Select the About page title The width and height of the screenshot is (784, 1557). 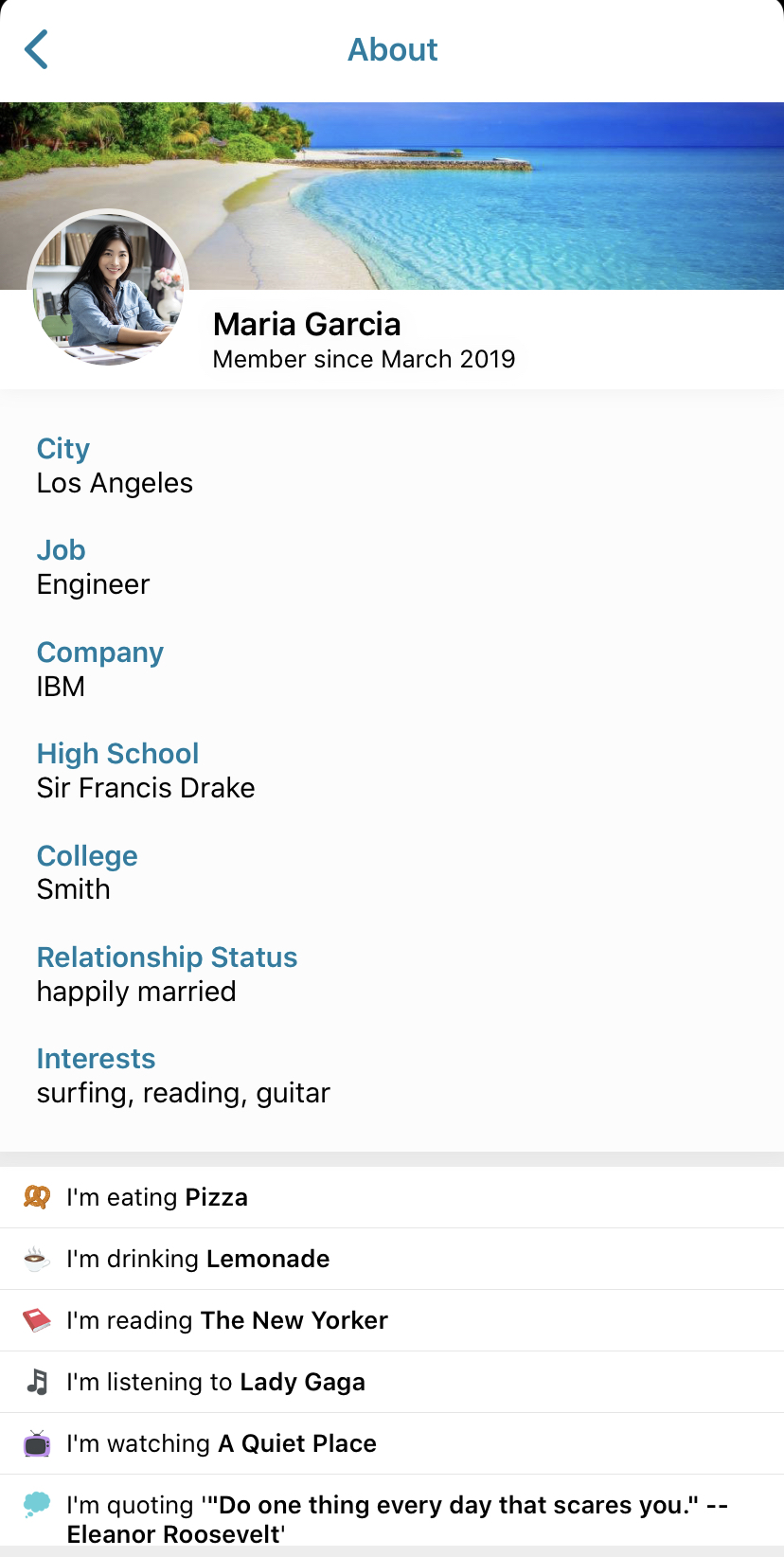392,49
